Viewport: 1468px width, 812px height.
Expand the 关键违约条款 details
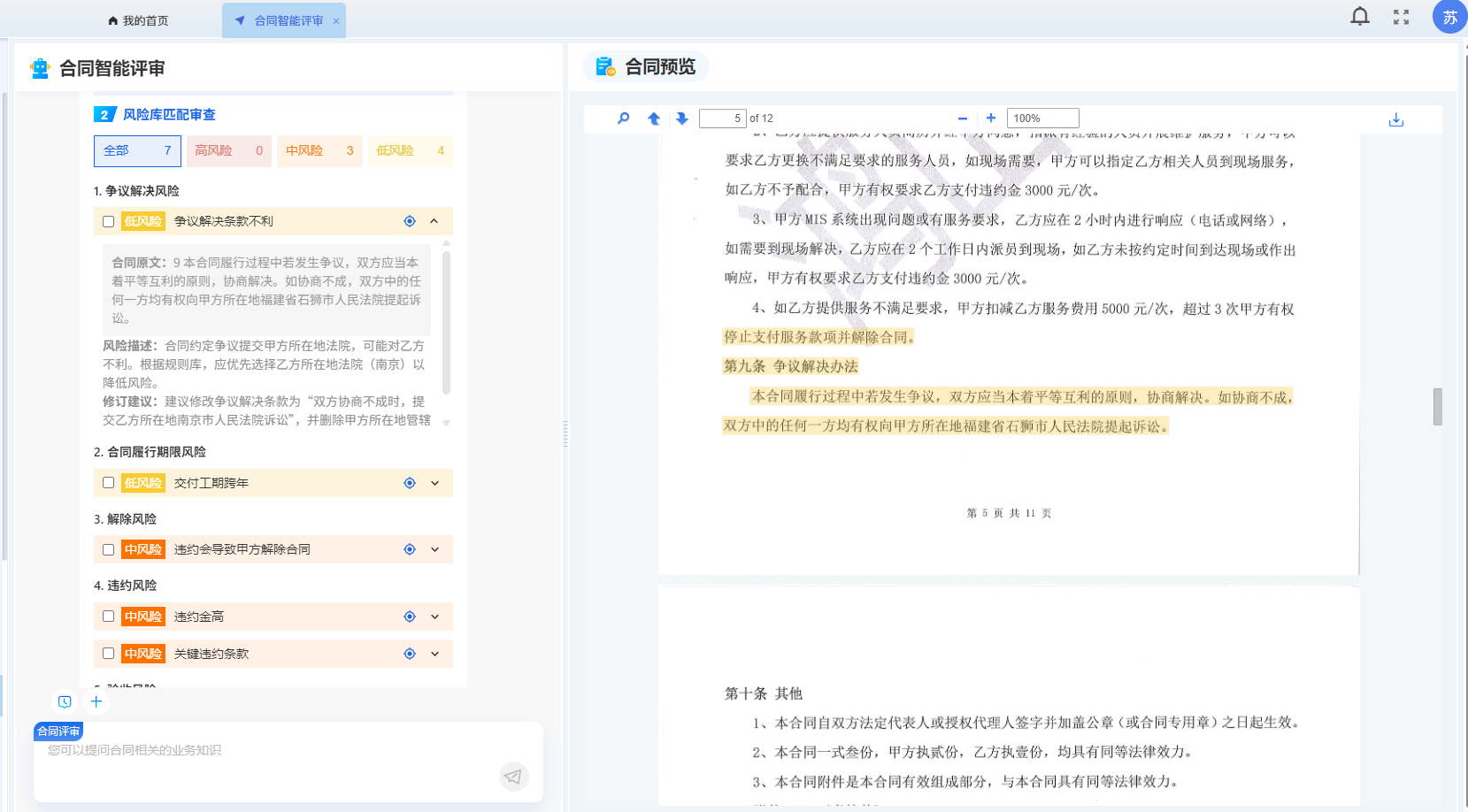434,654
